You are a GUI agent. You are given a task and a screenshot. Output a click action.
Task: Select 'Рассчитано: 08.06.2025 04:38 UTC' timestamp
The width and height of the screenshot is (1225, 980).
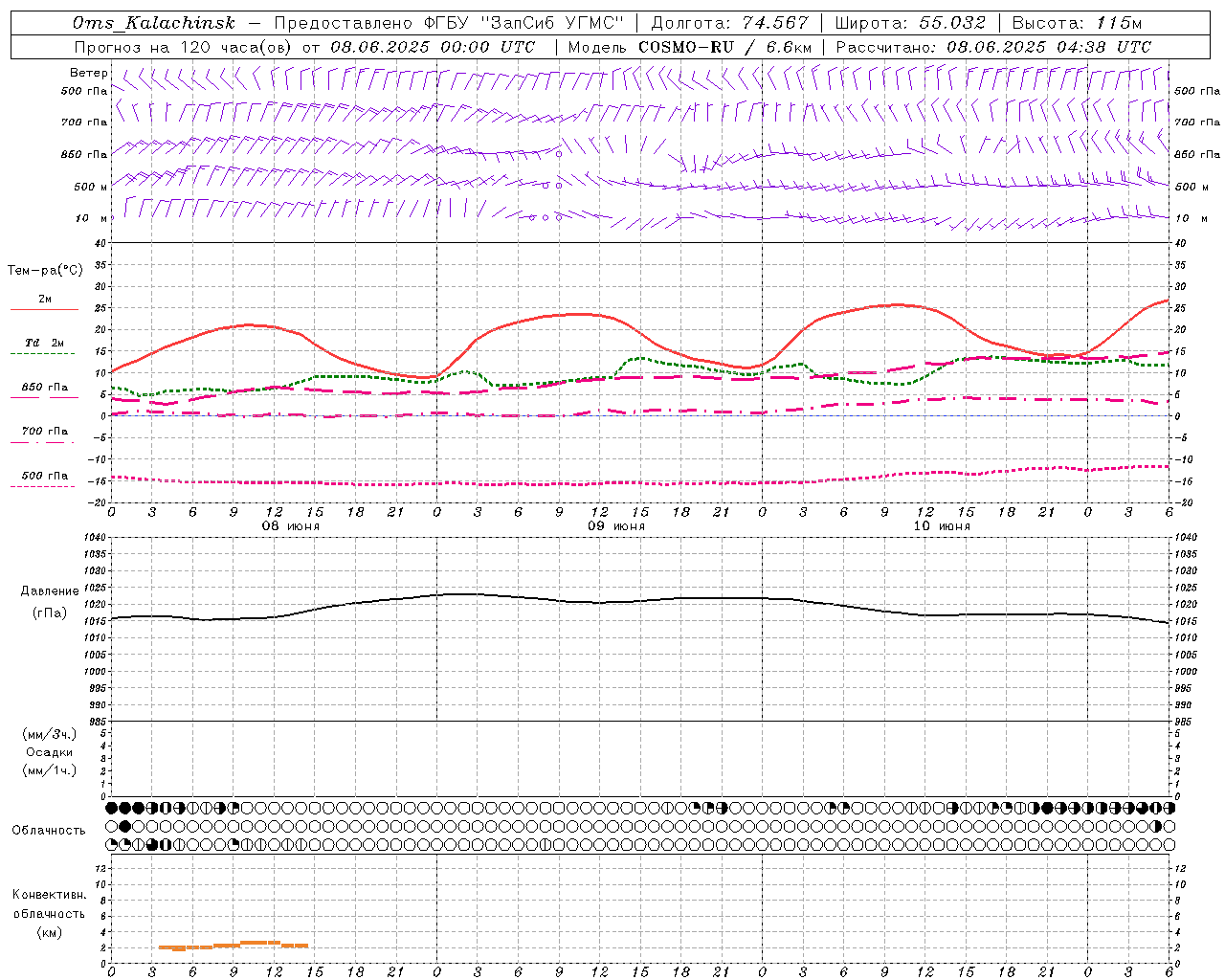pyautogui.click(x=993, y=47)
